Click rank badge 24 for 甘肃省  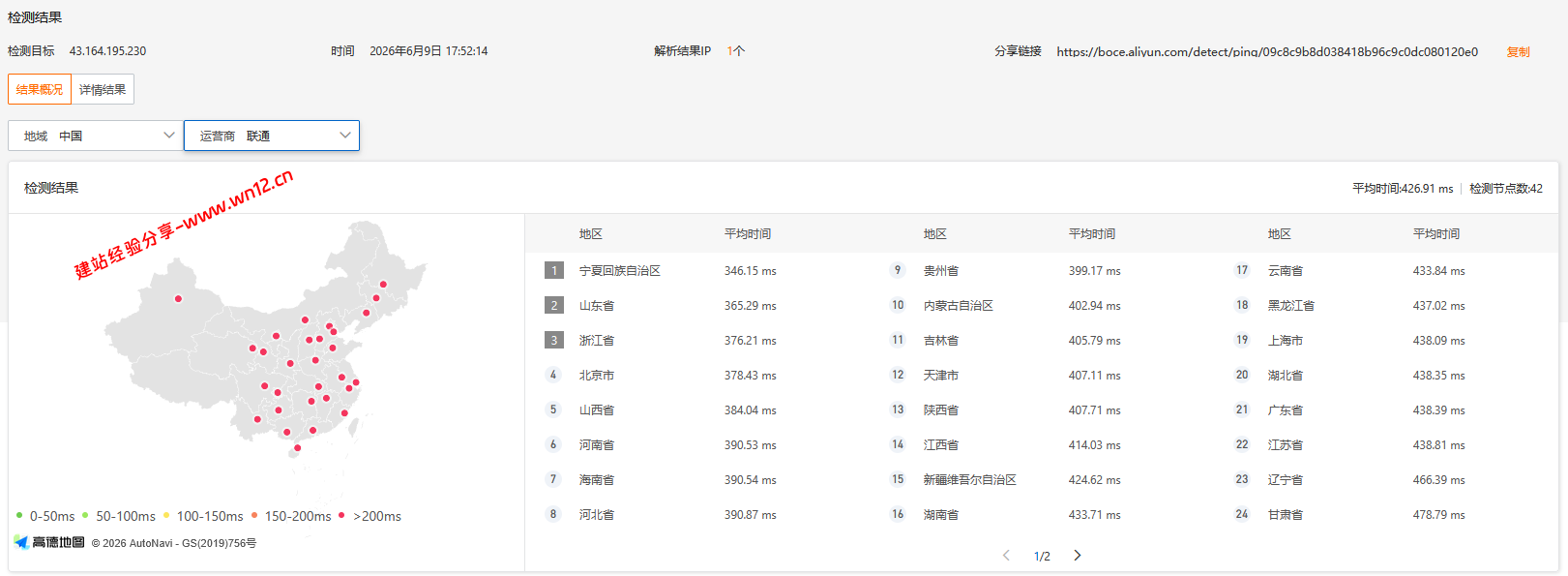[1242, 514]
